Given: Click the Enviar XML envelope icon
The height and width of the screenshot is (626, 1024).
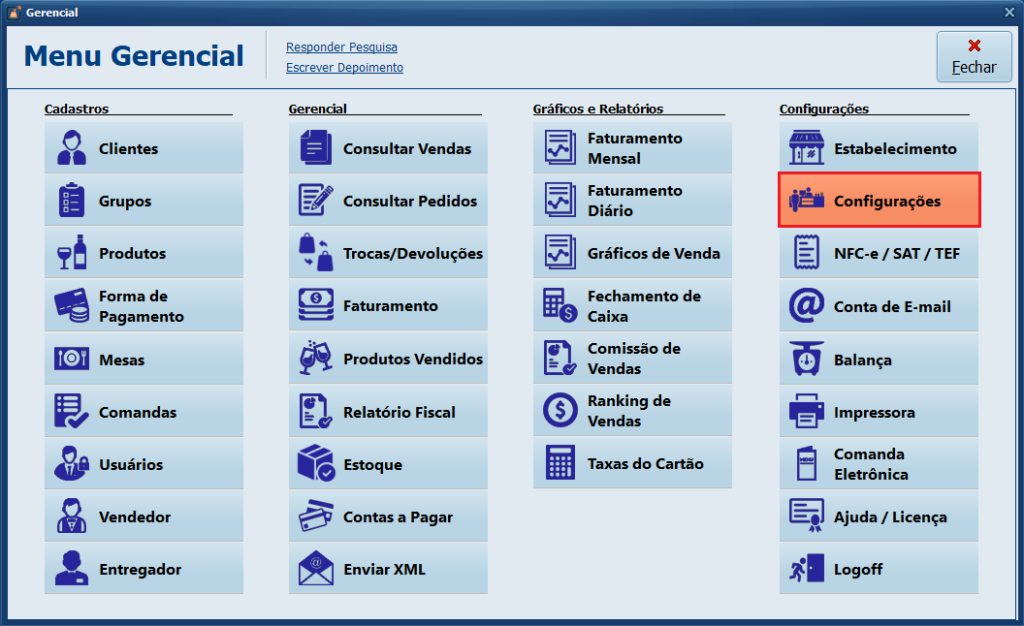Looking at the screenshot, I should pyautogui.click(x=316, y=568).
